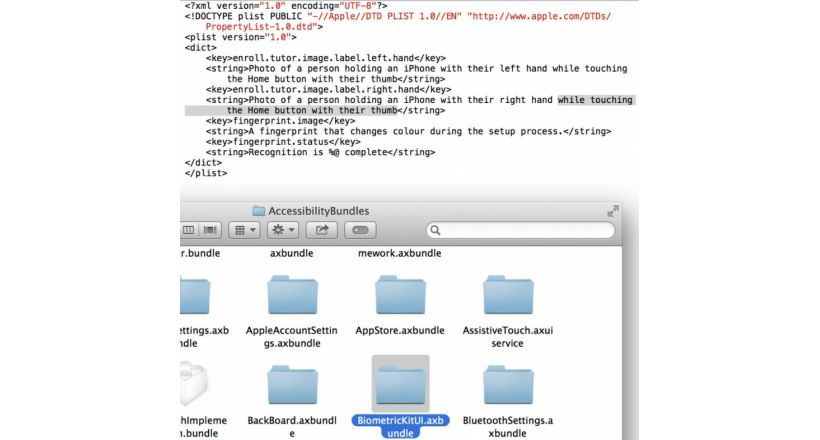Image resolution: width=820 pixels, height=440 pixels.
Task: Click the closing </plist> tag
Action: 206,173
